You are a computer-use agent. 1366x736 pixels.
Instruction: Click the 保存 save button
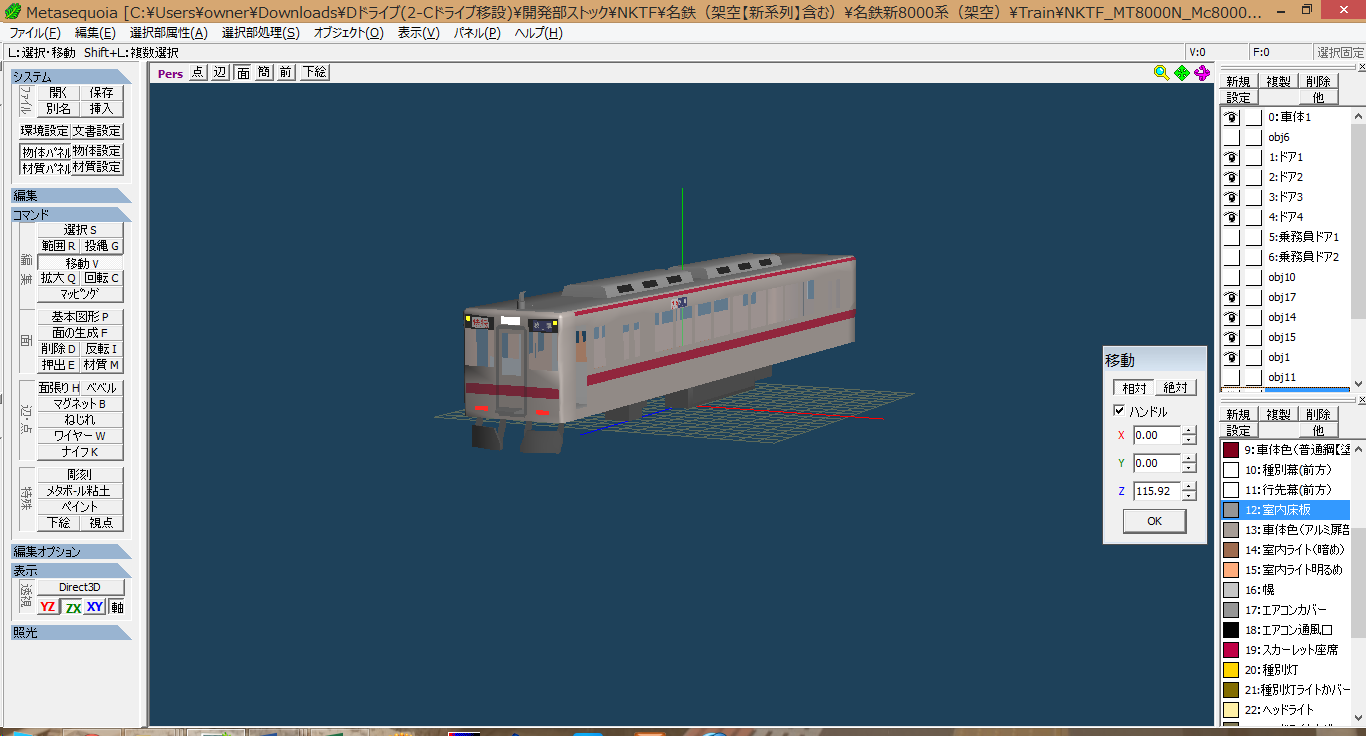coord(101,92)
